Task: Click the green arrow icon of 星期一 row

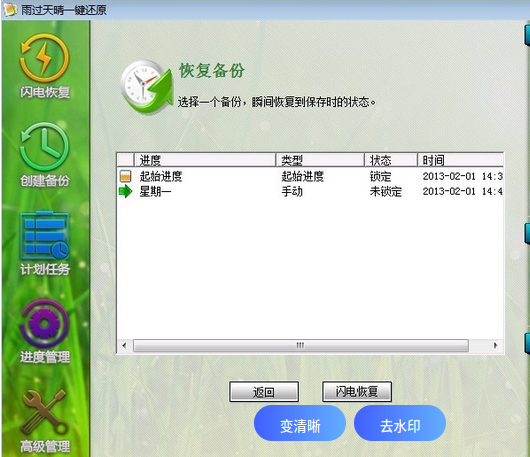Action: [x=125, y=191]
